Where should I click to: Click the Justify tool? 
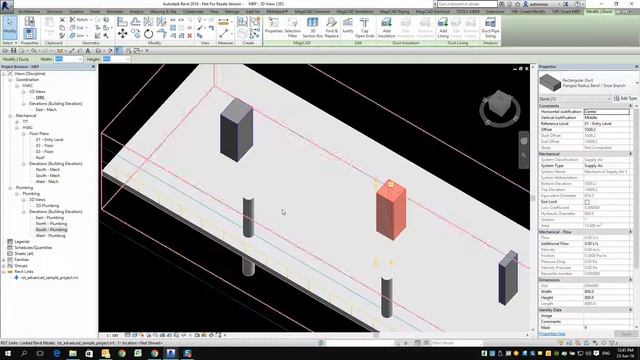tap(348, 25)
